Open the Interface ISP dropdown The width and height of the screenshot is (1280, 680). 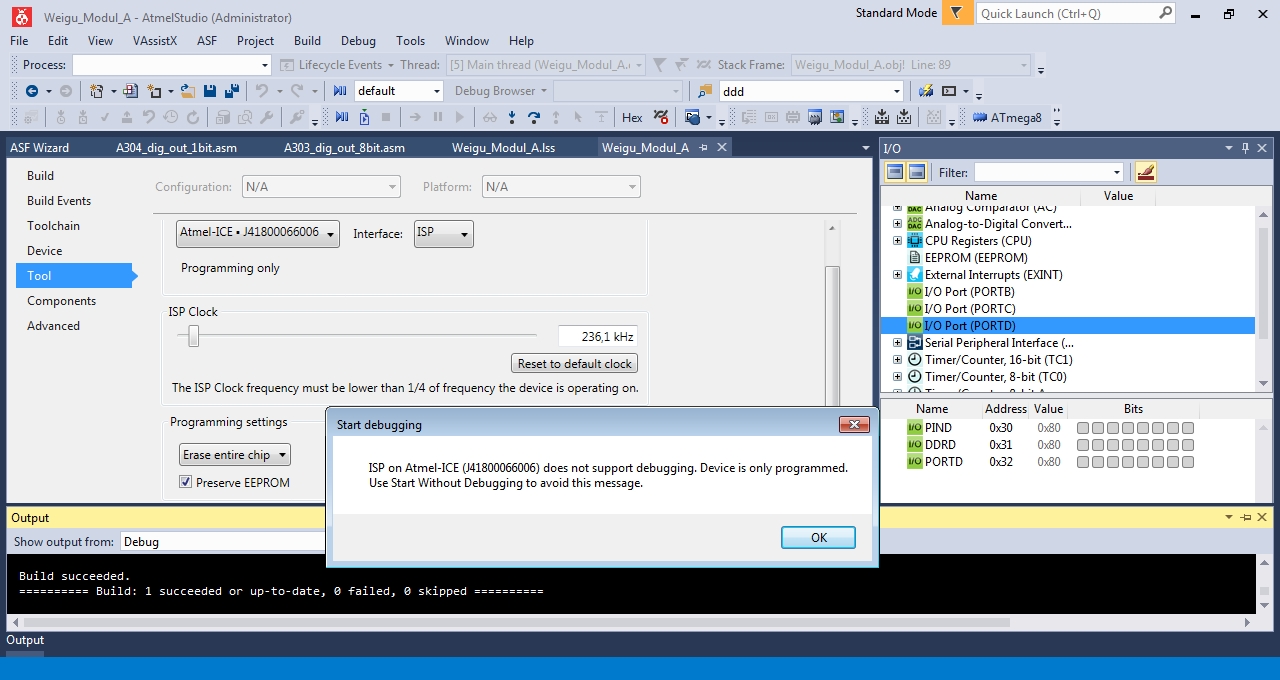[x=443, y=233]
